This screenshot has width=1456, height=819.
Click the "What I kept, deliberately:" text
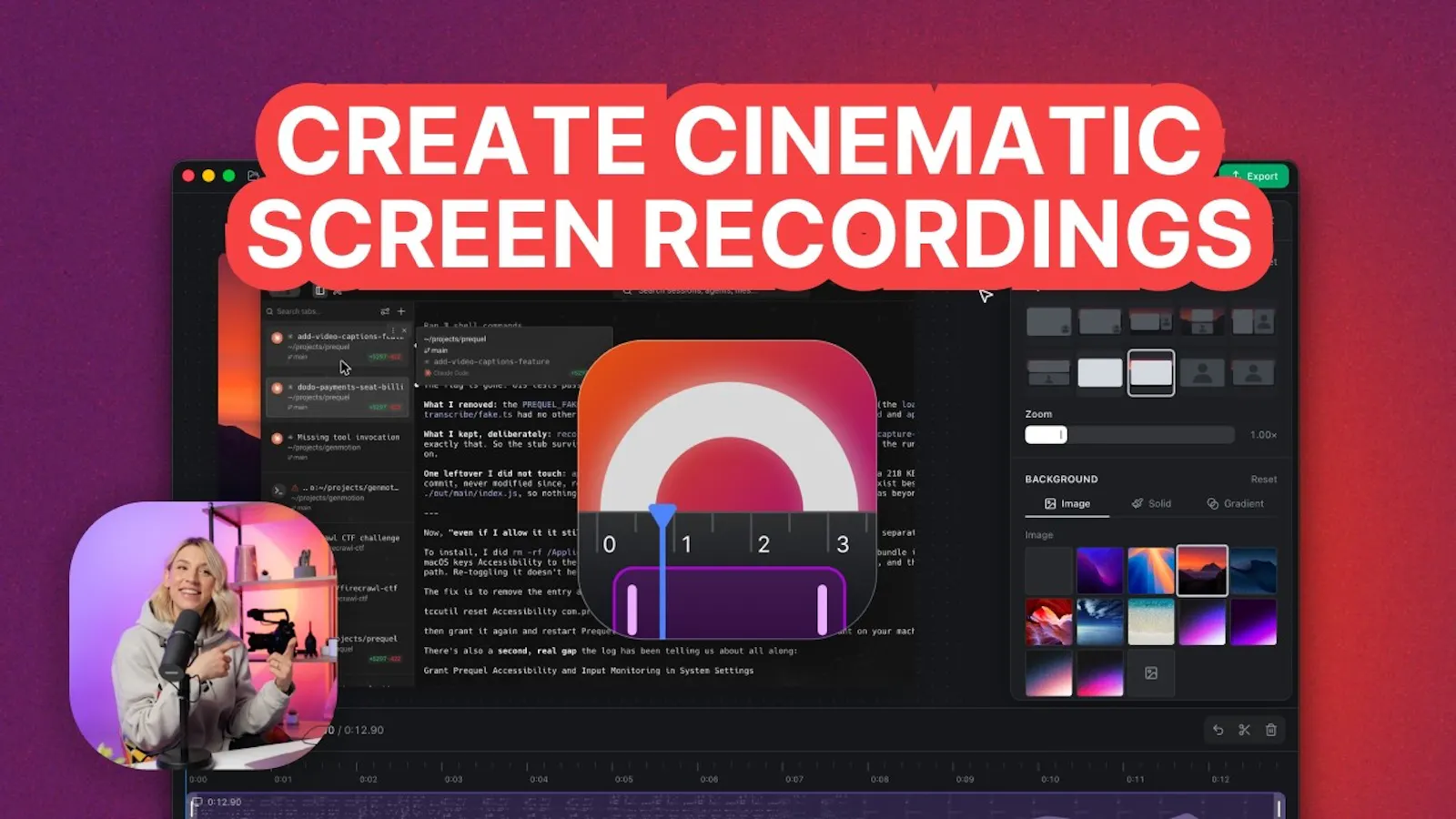(x=486, y=434)
